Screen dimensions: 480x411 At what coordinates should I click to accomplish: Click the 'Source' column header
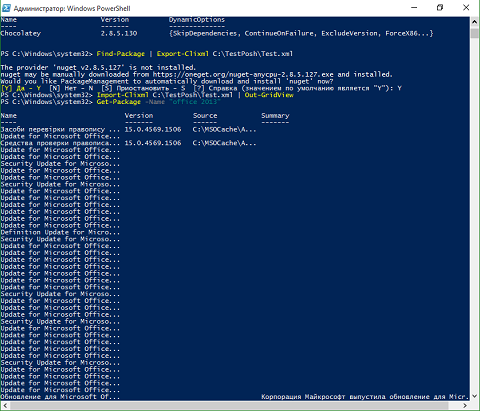205,116
